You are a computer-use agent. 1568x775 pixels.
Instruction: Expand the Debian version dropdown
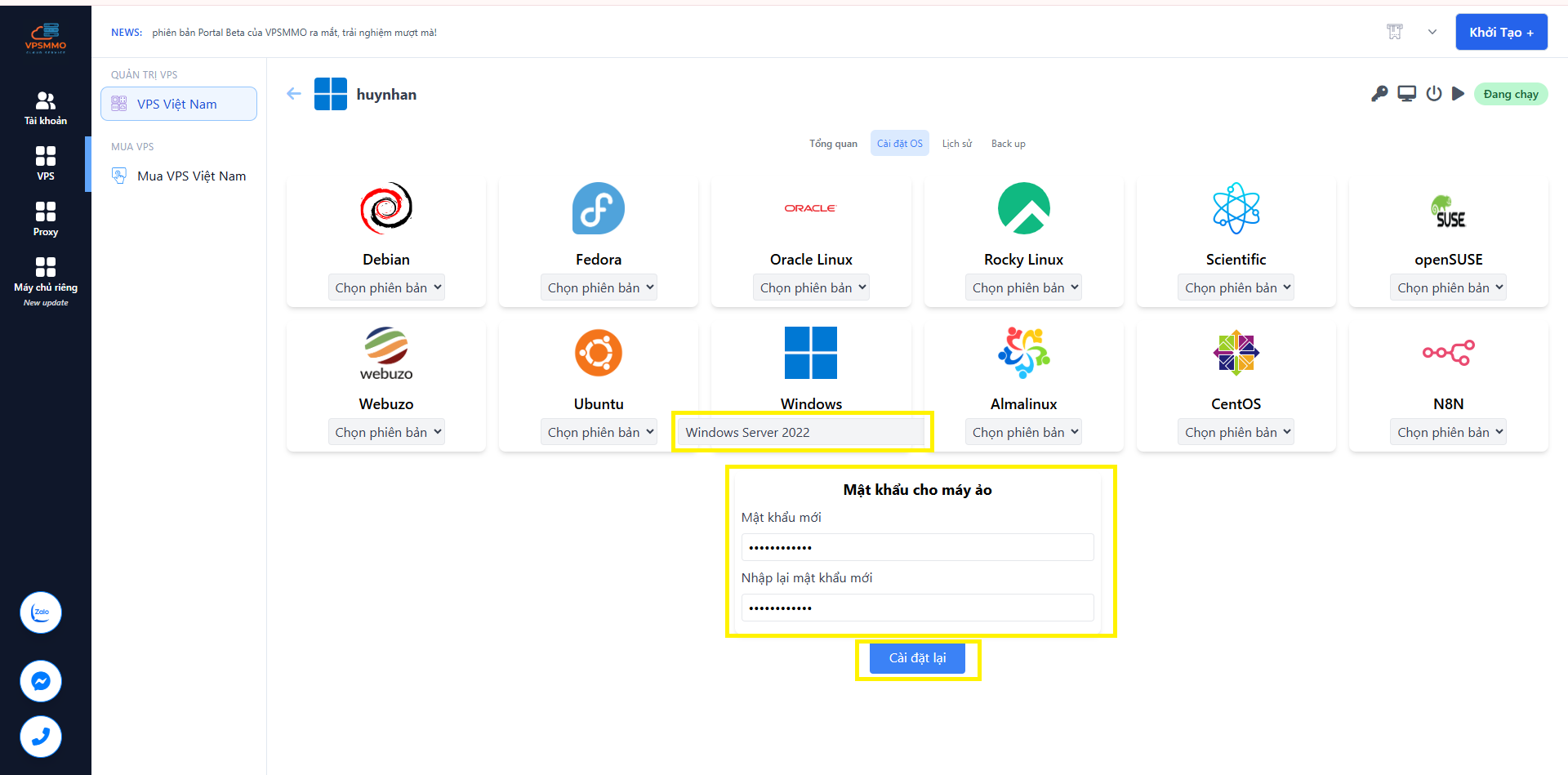386,287
